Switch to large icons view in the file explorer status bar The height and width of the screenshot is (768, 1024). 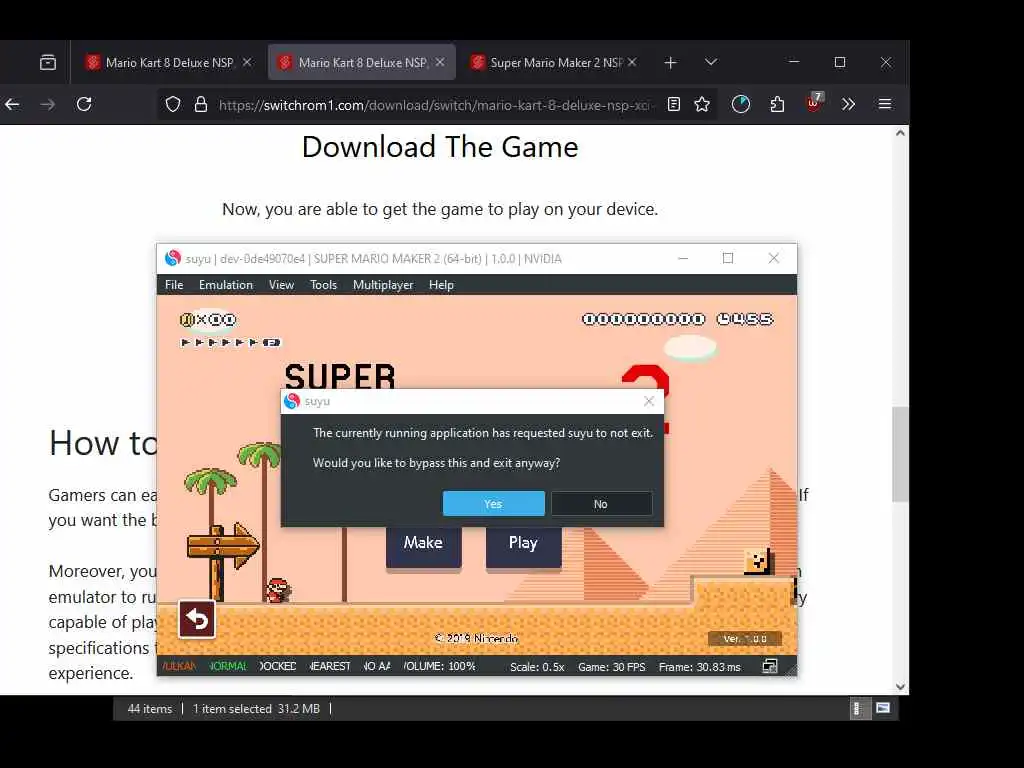point(883,708)
